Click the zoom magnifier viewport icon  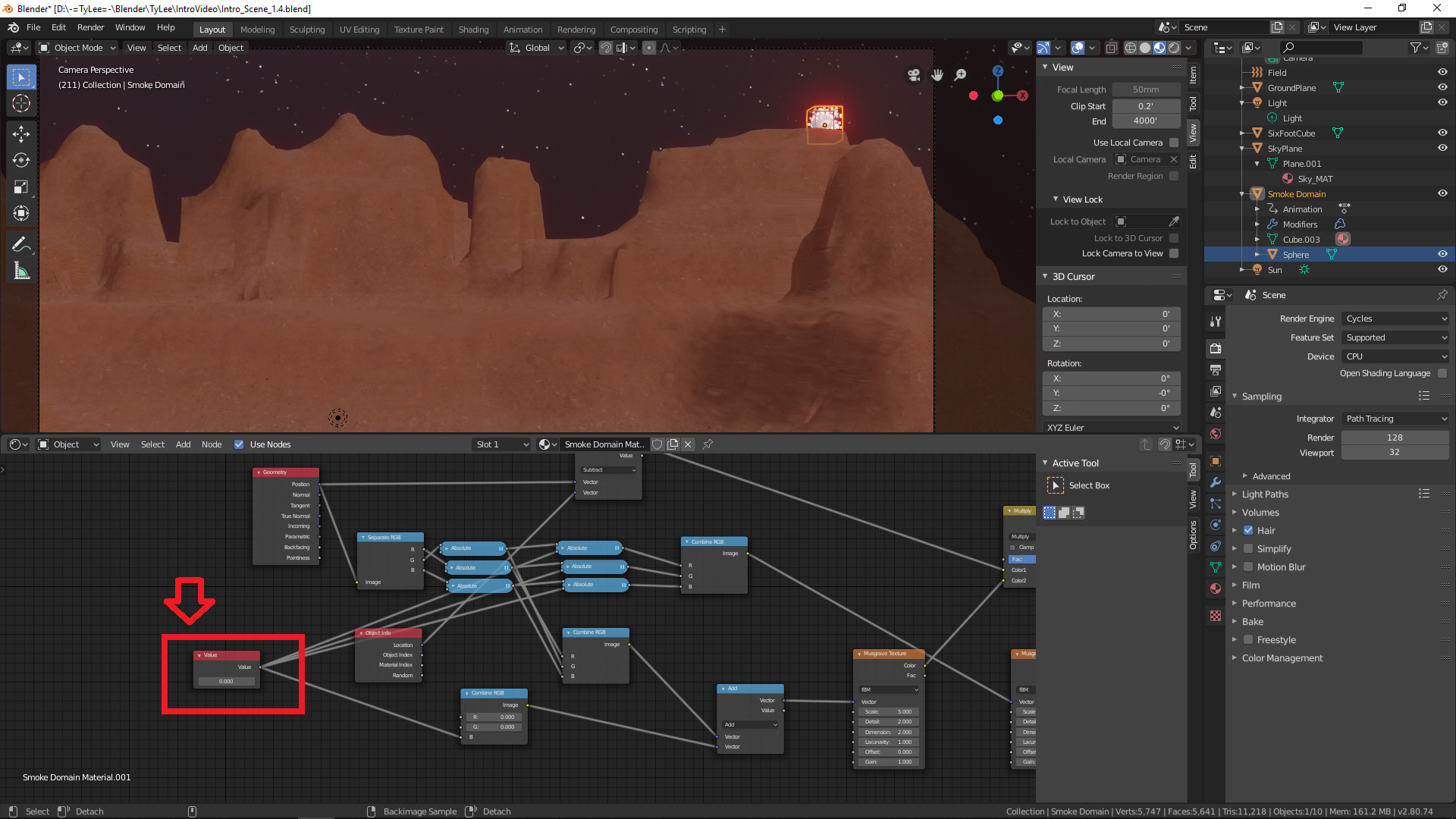pyautogui.click(x=961, y=74)
